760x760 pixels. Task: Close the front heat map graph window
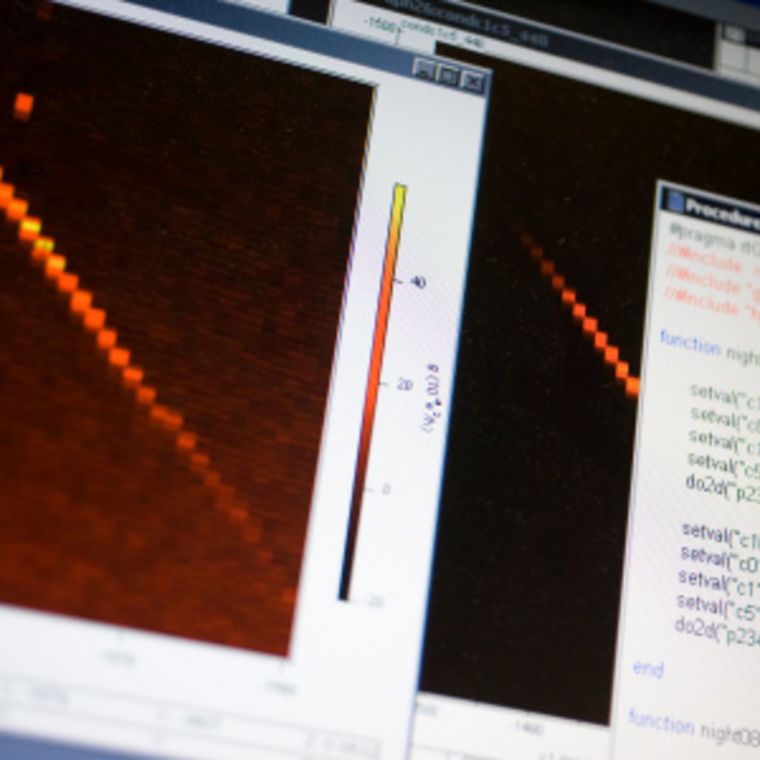tap(472, 82)
